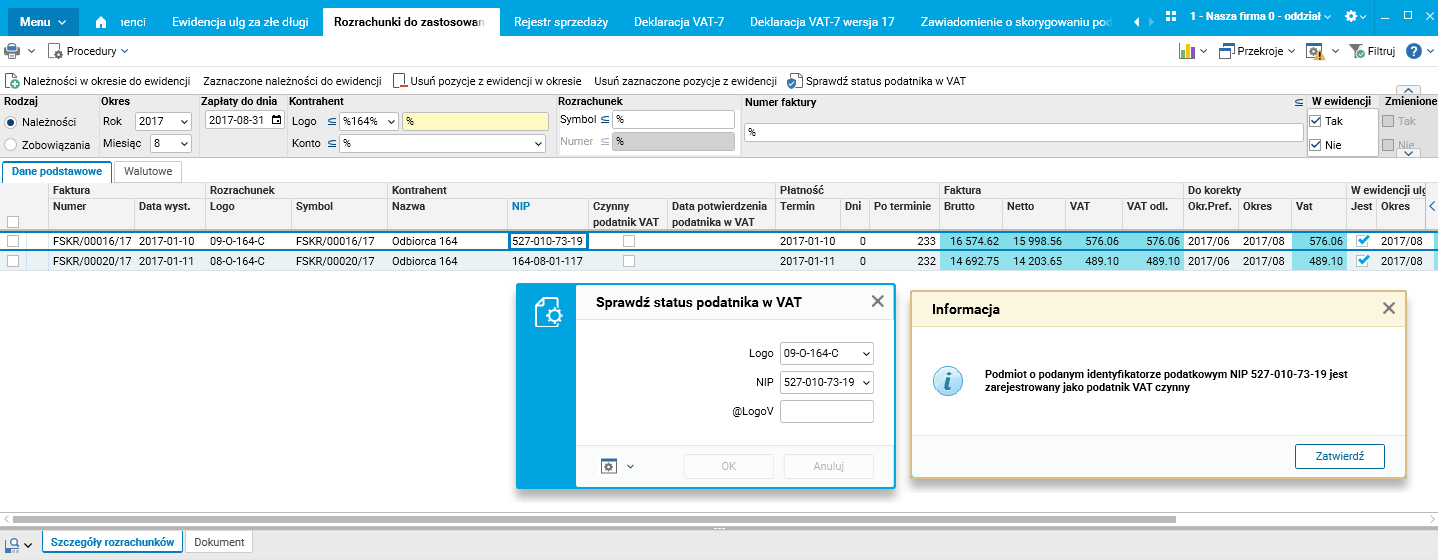This screenshot has width=1439, height=560.
Task: Click the gear icon in title bar
Action: coord(1352,17)
